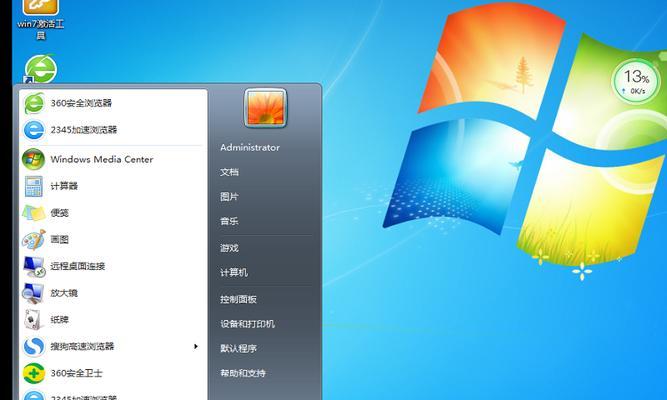Click the 2345加速浏览器 icon below 360 browser
The height and width of the screenshot is (400, 667).
coord(34,130)
